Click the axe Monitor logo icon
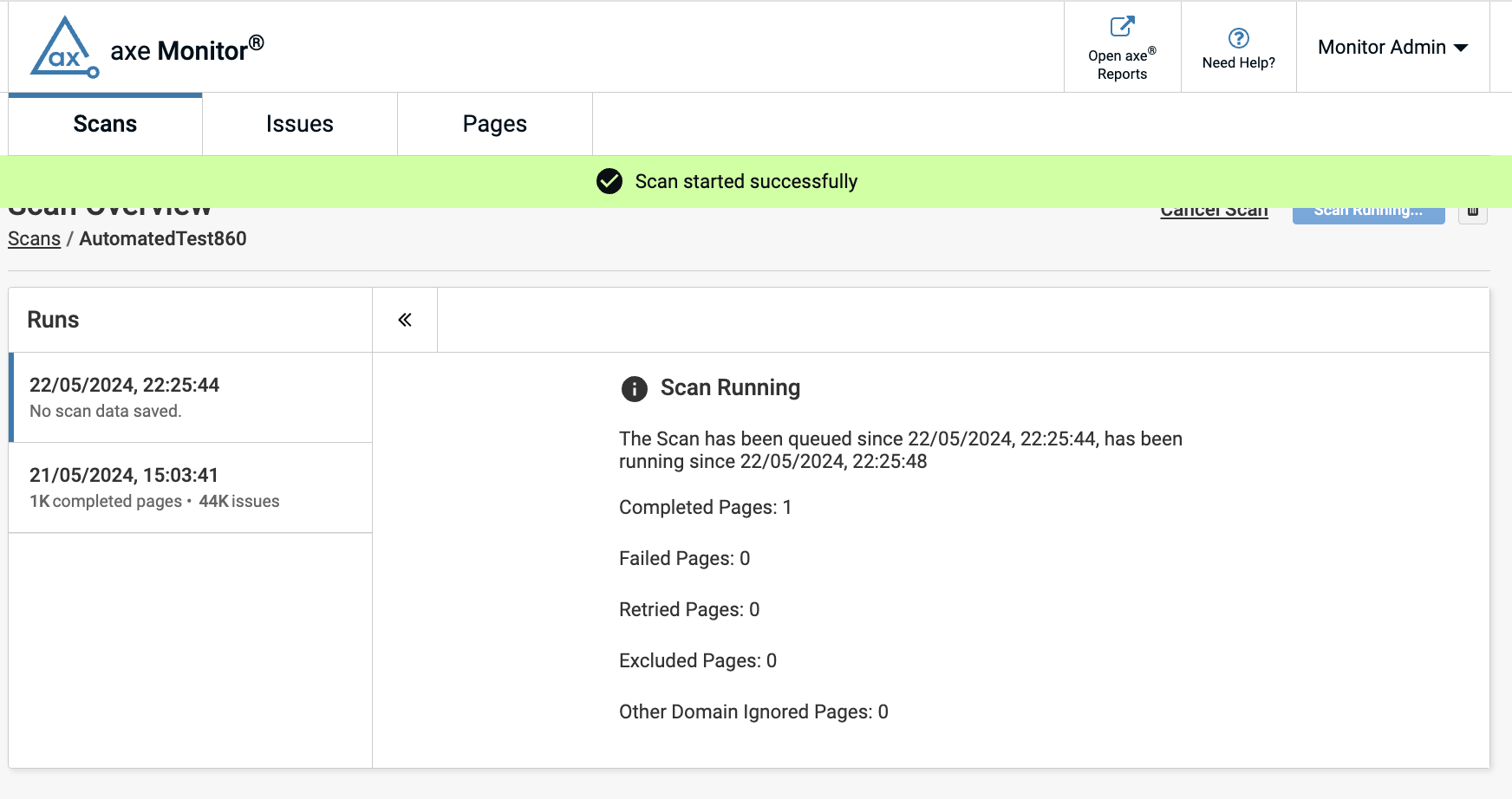 pyautogui.click(x=64, y=48)
